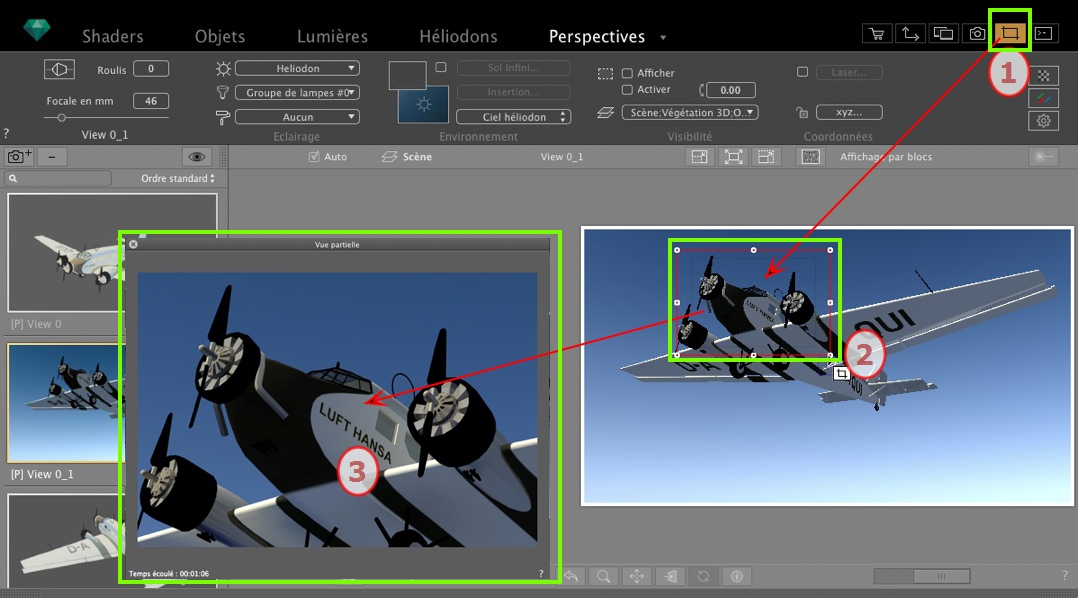Click the third dashed viewport size icon
The width and height of the screenshot is (1078, 598).
766,157
